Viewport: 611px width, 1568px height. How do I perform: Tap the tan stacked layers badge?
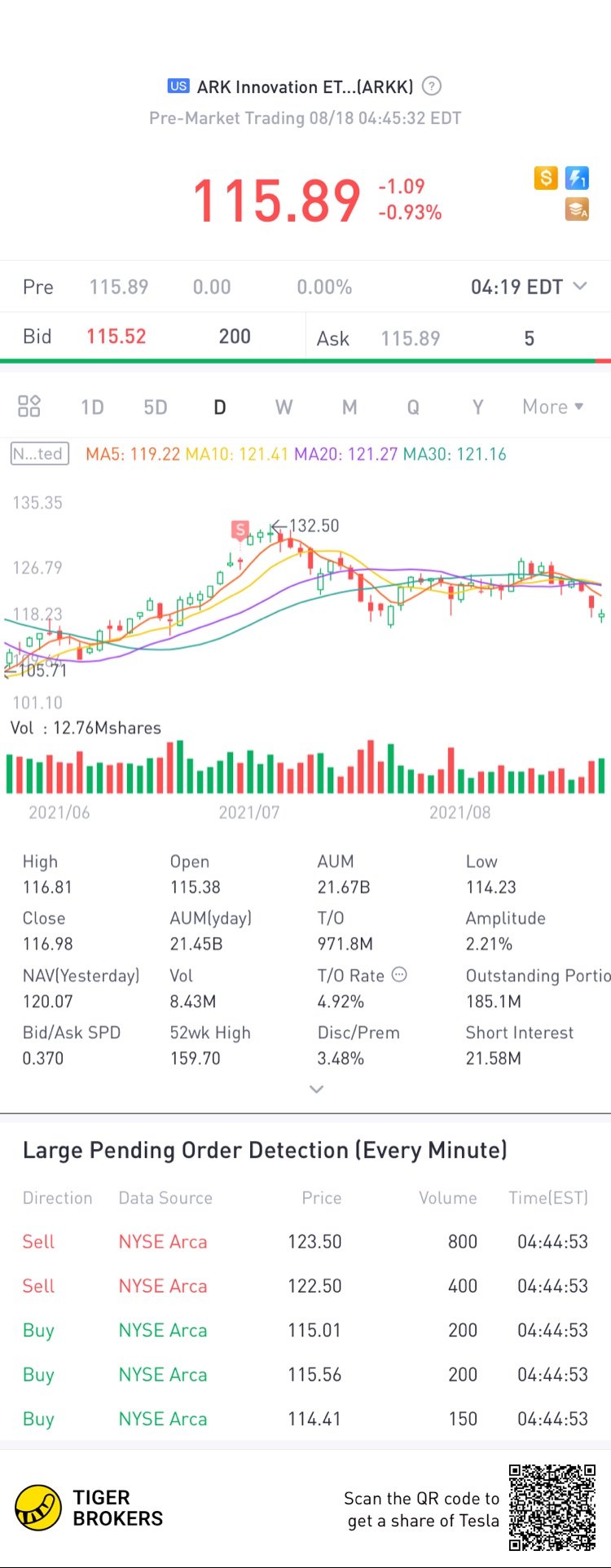coord(577,209)
